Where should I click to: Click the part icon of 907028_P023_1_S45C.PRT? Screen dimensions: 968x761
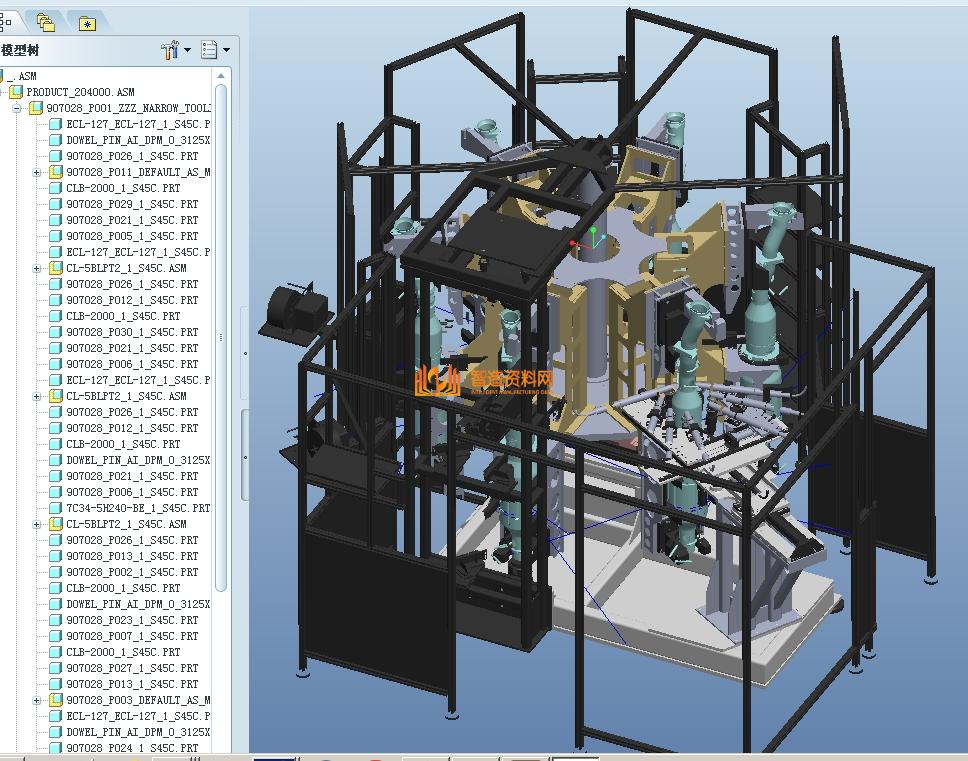pyautogui.click(x=56, y=620)
